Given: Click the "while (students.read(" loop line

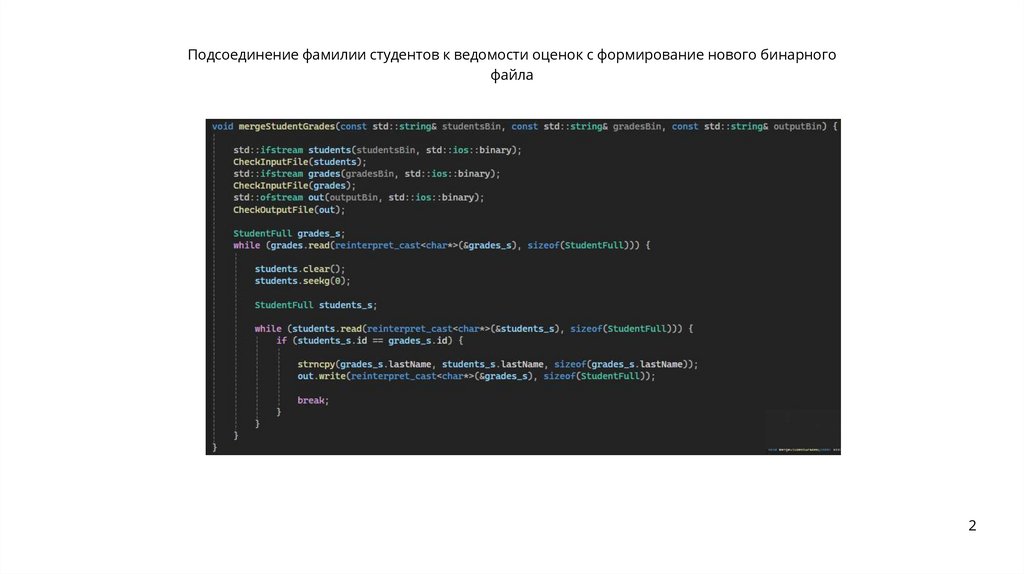Looking at the screenshot, I should (473, 328).
